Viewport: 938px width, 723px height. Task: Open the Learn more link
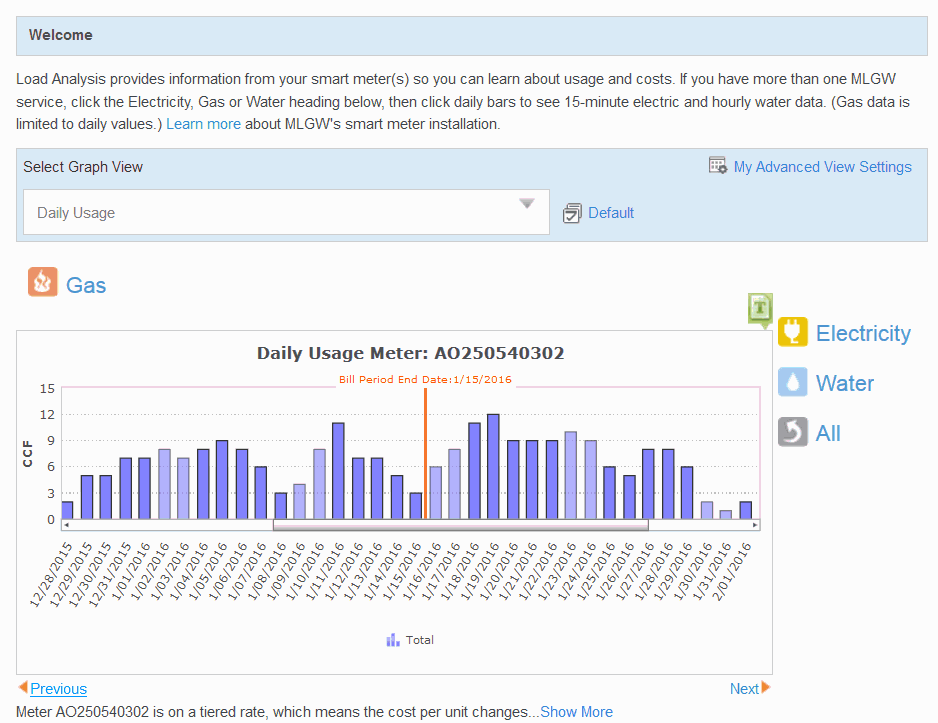pos(203,124)
